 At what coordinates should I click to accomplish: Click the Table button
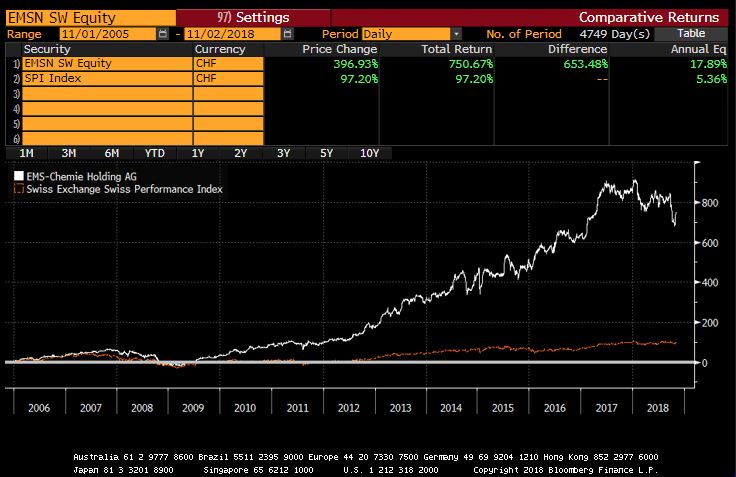coord(691,33)
